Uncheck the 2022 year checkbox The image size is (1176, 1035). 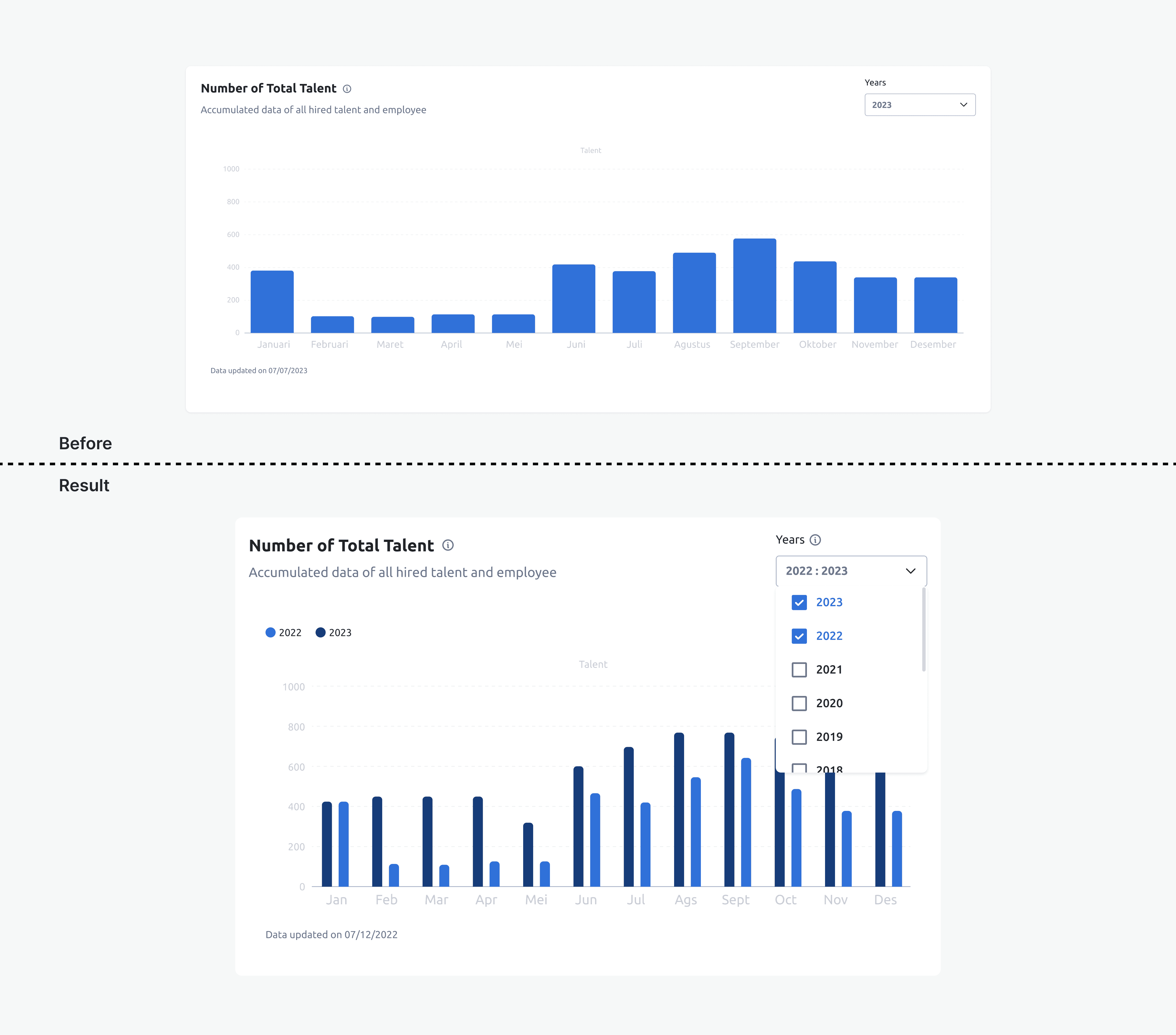(799, 636)
